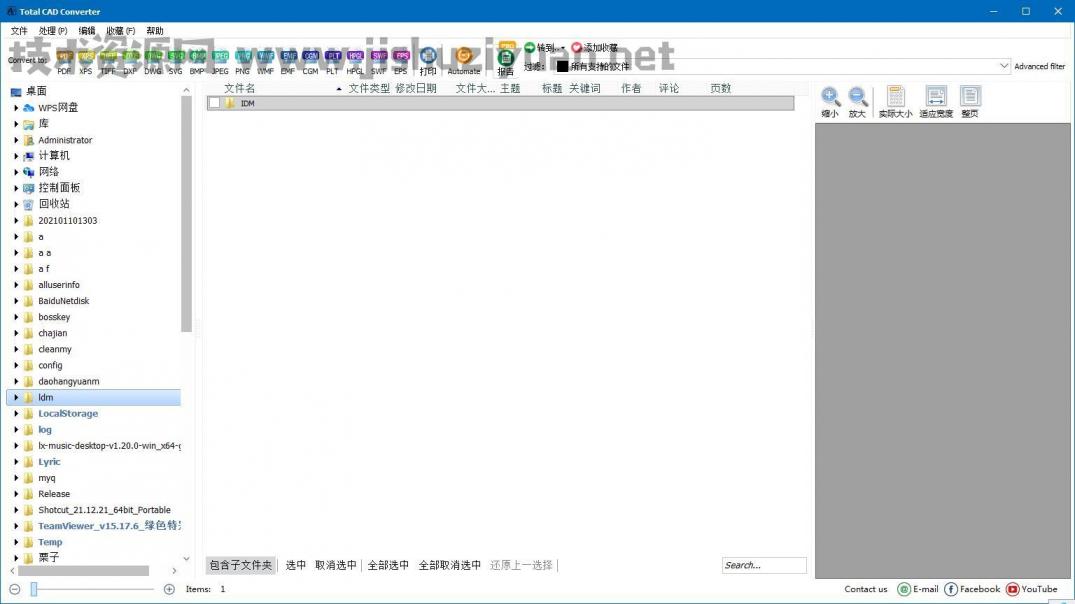Open the Advanced filter link
Image resolution: width=1075 pixels, height=604 pixels.
[x=1039, y=67]
